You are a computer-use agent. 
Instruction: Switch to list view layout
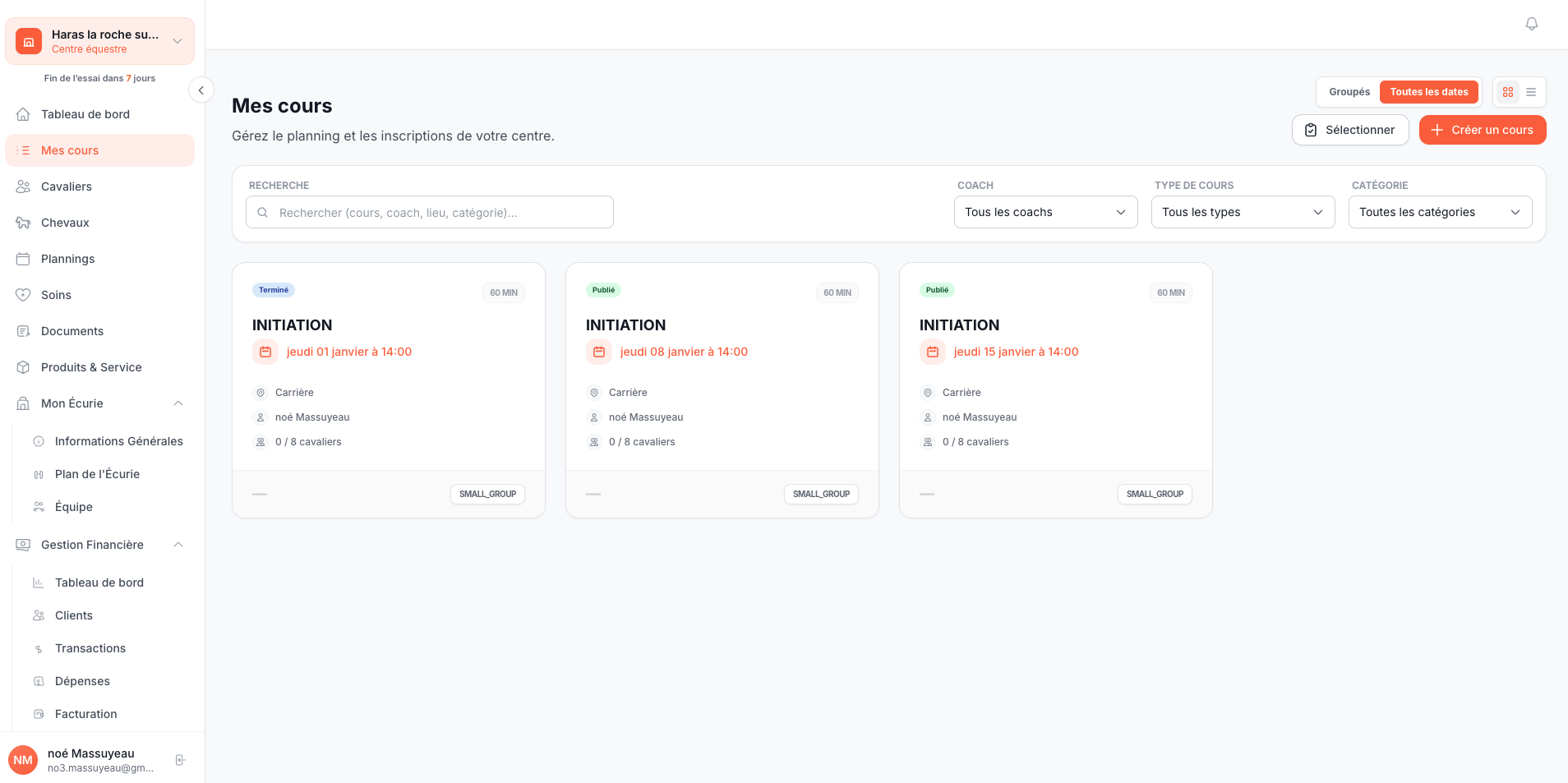[1531, 92]
